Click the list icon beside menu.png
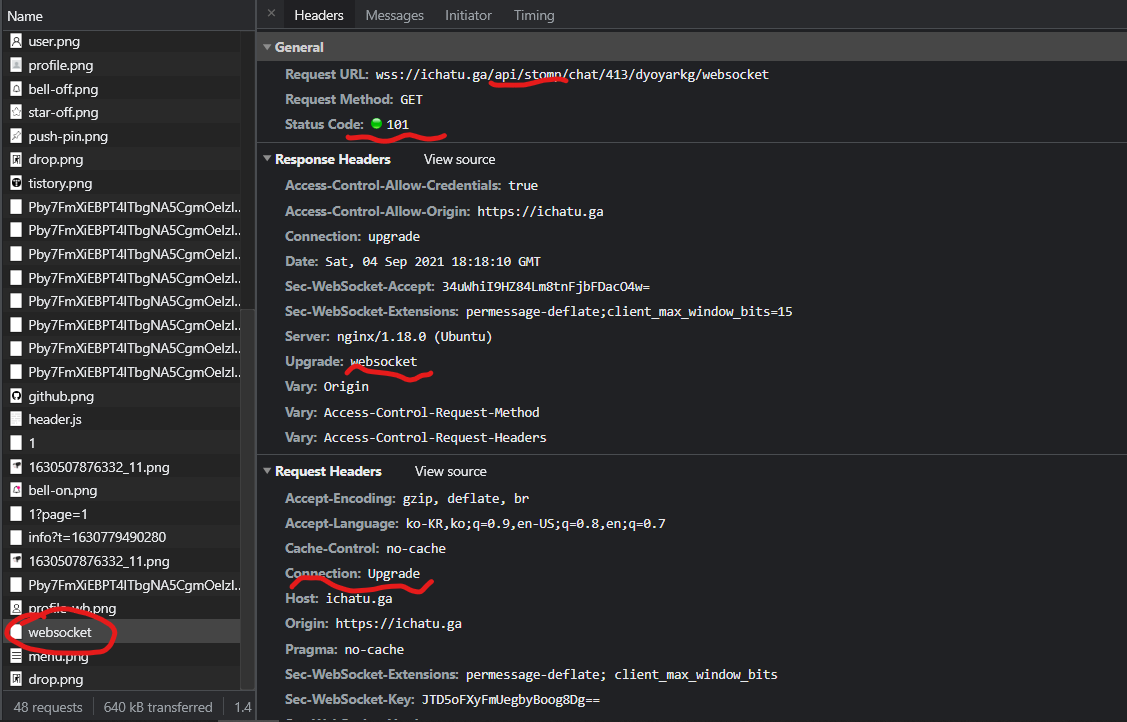This screenshot has height=722, width=1127. tap(14, 655)
